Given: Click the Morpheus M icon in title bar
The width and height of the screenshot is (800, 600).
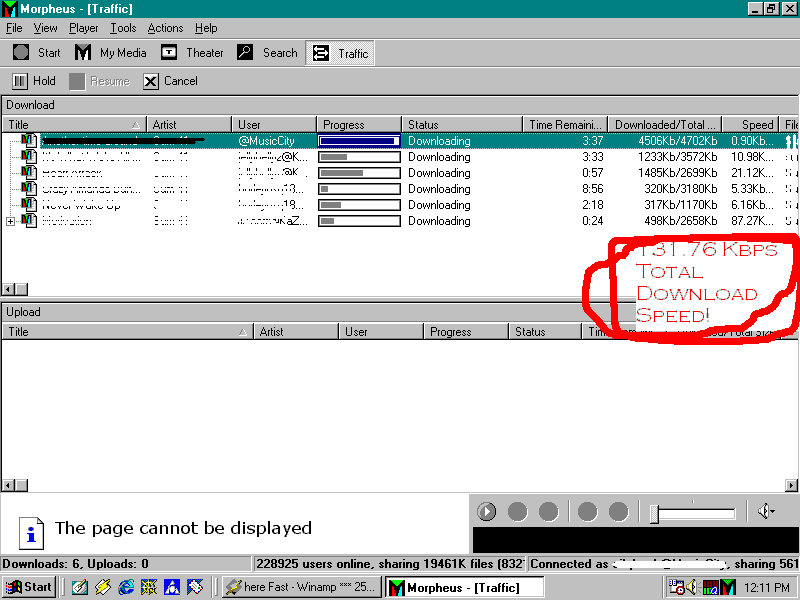Looking at the screenshot, I should 9,9.
